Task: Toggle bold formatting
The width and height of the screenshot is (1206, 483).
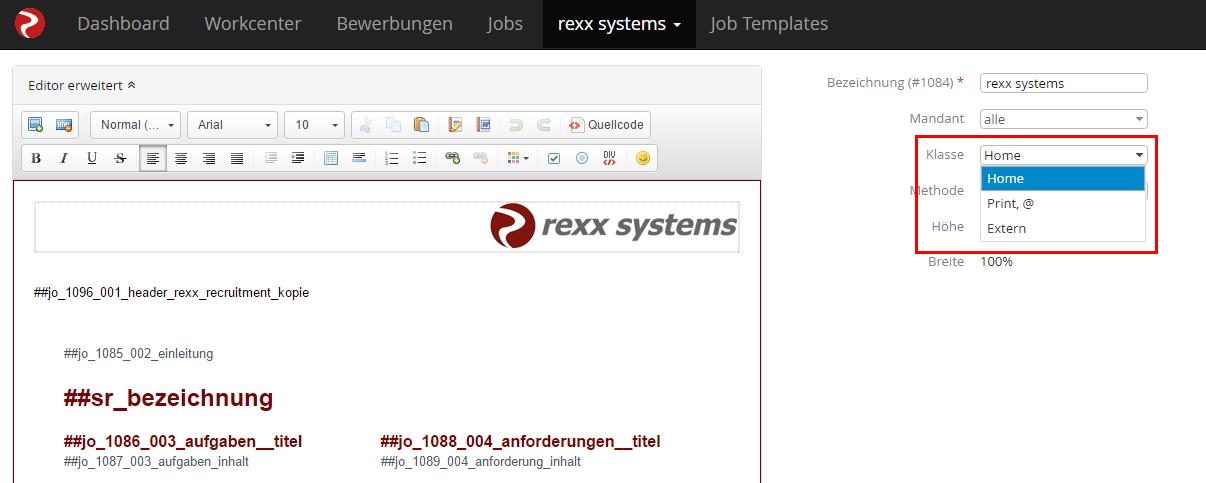Action: pyautogui.click(x=36, y=158)
